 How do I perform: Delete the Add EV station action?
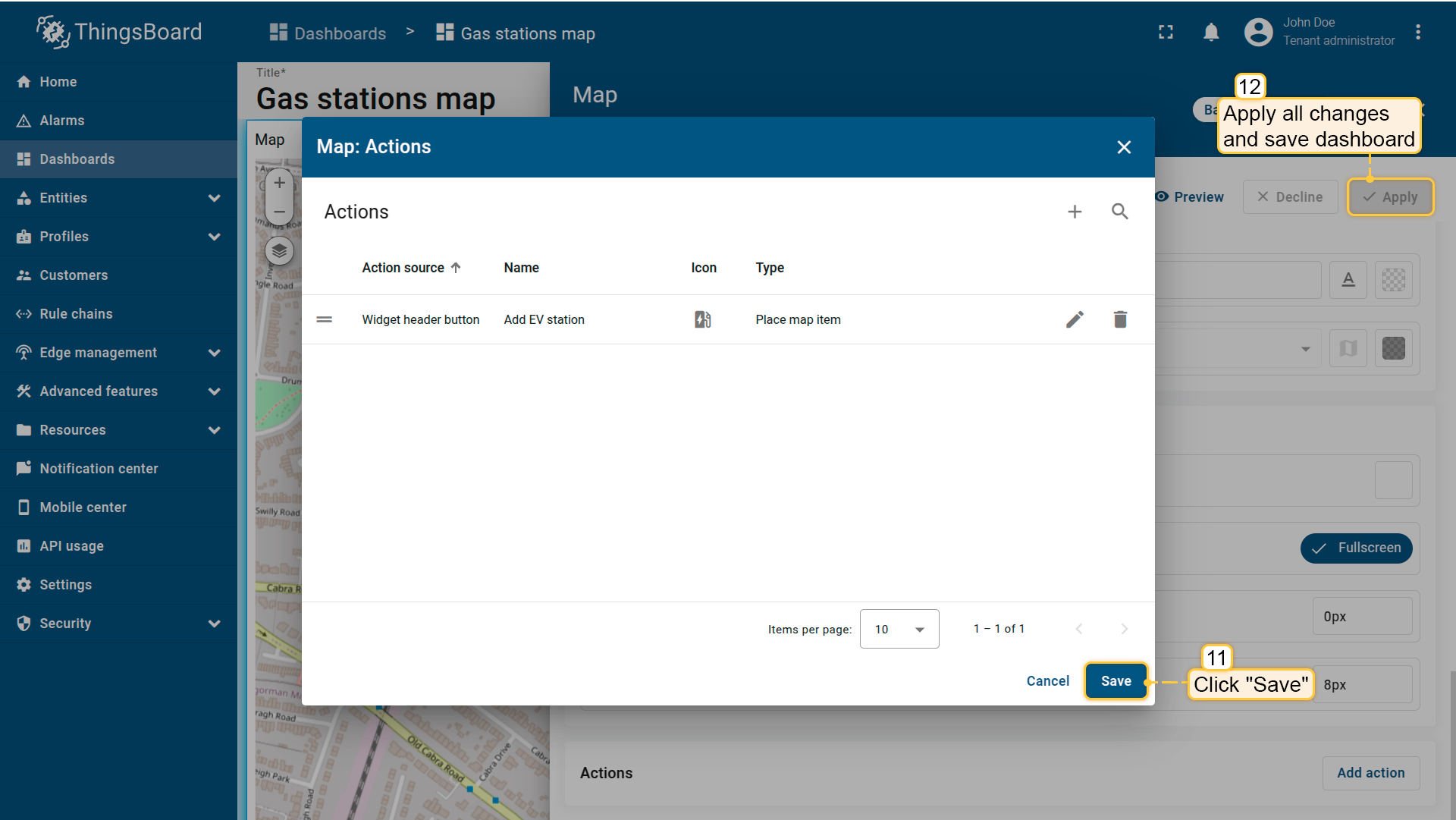pyautogui.click(x=1120, y=319)
